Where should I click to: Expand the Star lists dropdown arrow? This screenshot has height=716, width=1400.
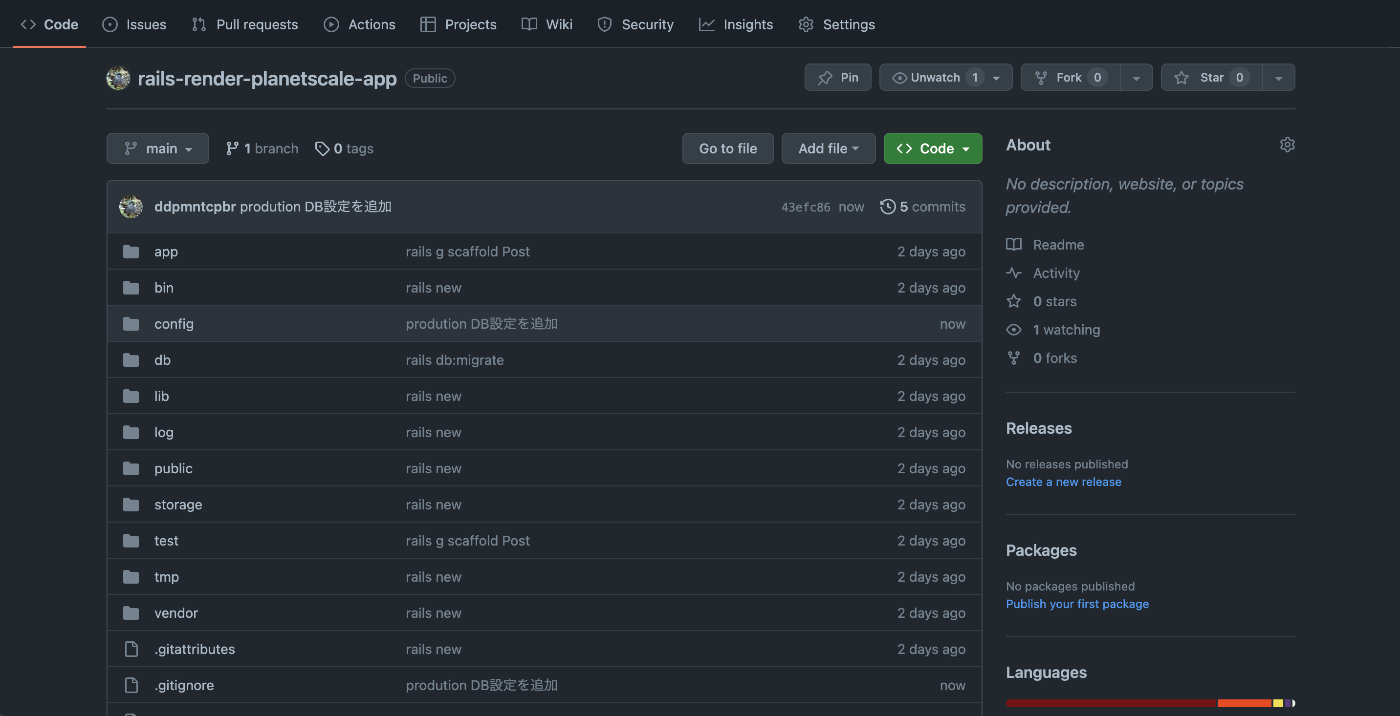[1278, 78]
